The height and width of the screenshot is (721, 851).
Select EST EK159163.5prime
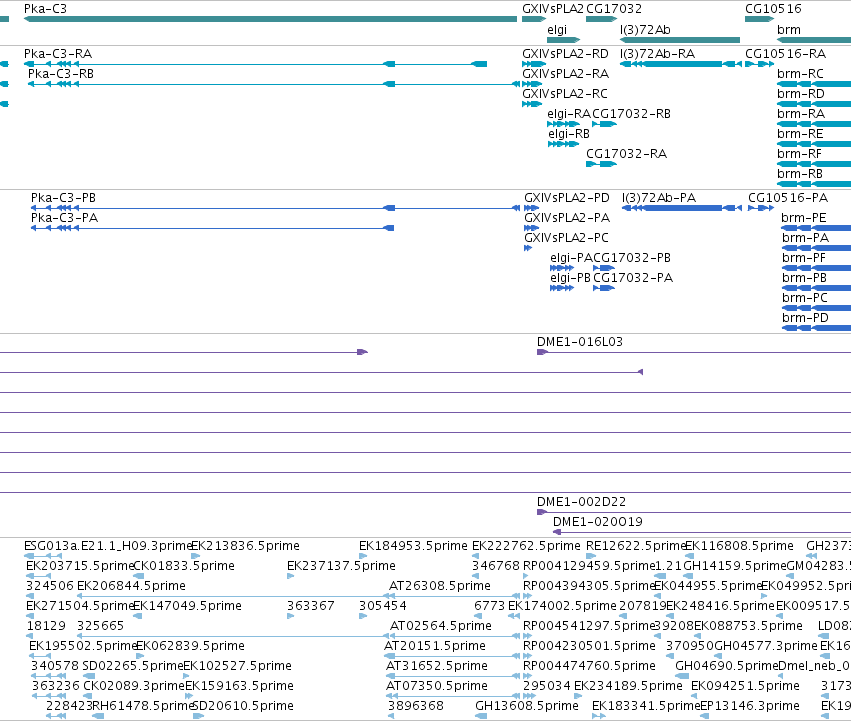click(x=189, y=697)
